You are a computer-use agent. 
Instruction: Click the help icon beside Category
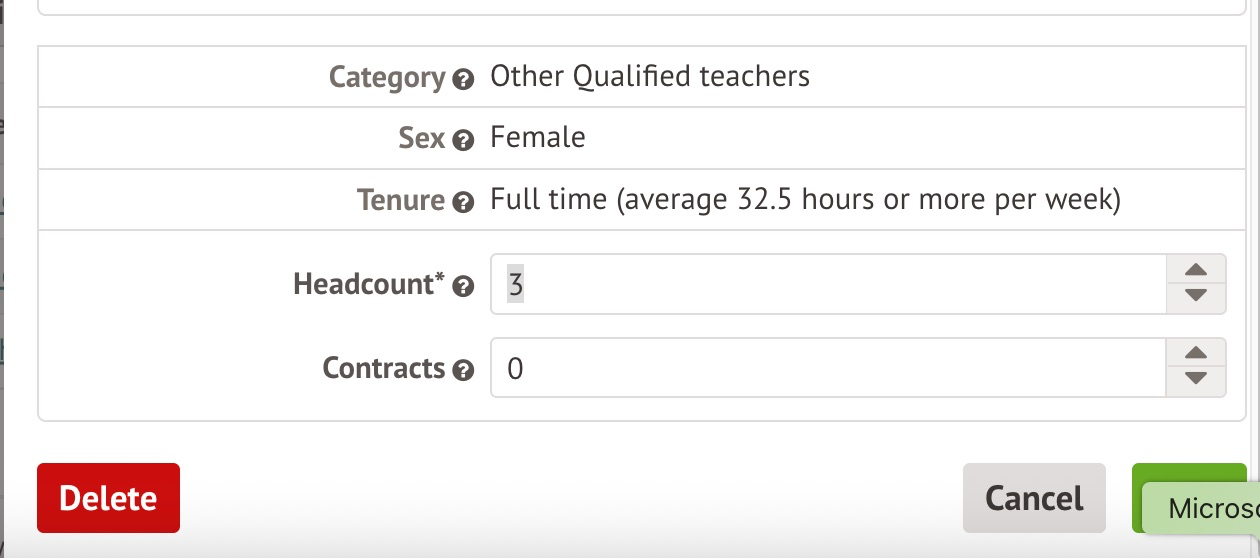[463, 80]
